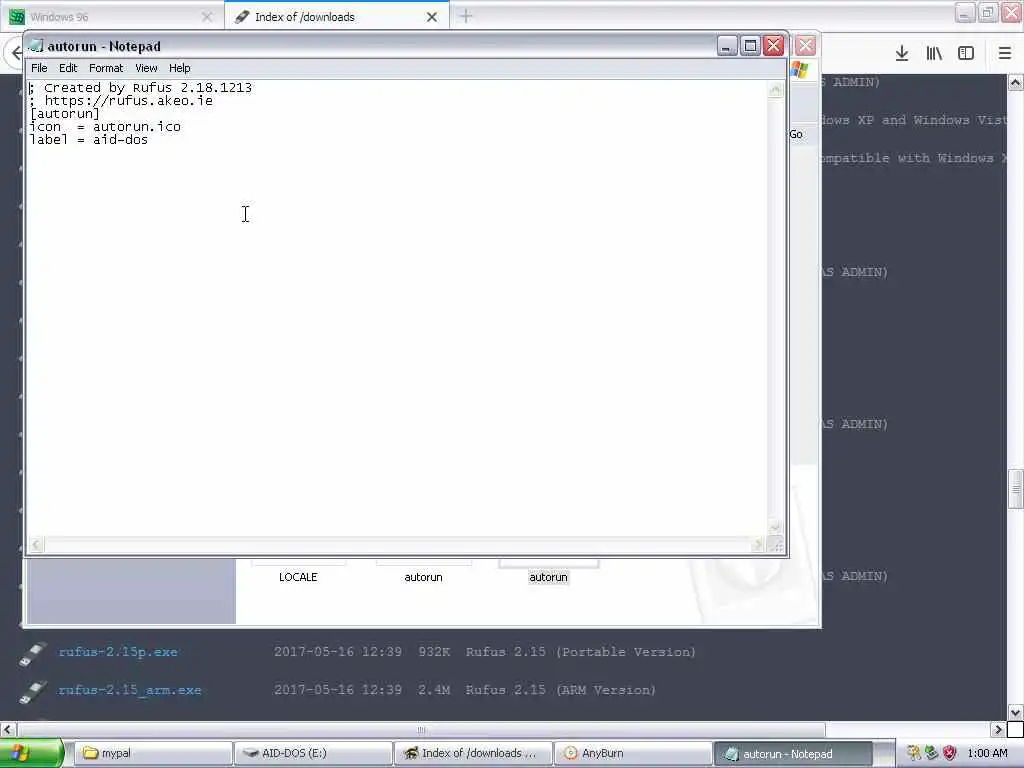Screen dimensions: 1024x768
Task: Open the Windows Start button
Action: [31, 753]
